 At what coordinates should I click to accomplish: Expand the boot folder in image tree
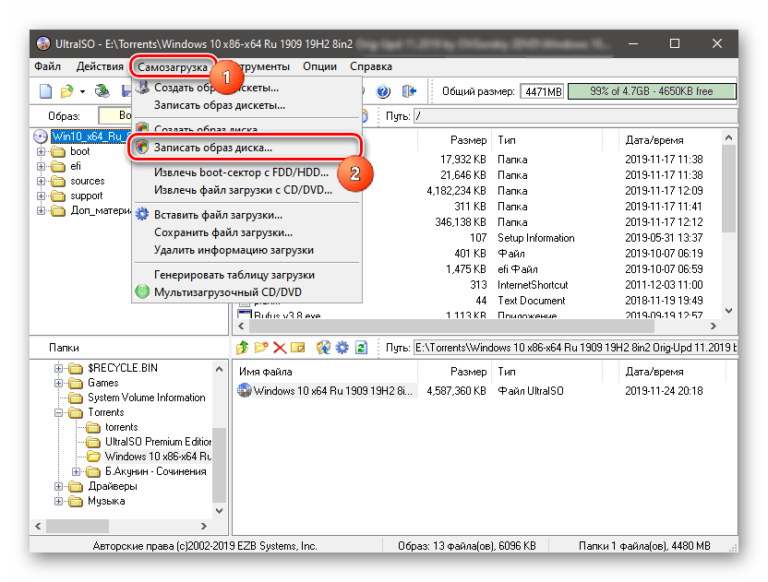(x=42, y=152)
